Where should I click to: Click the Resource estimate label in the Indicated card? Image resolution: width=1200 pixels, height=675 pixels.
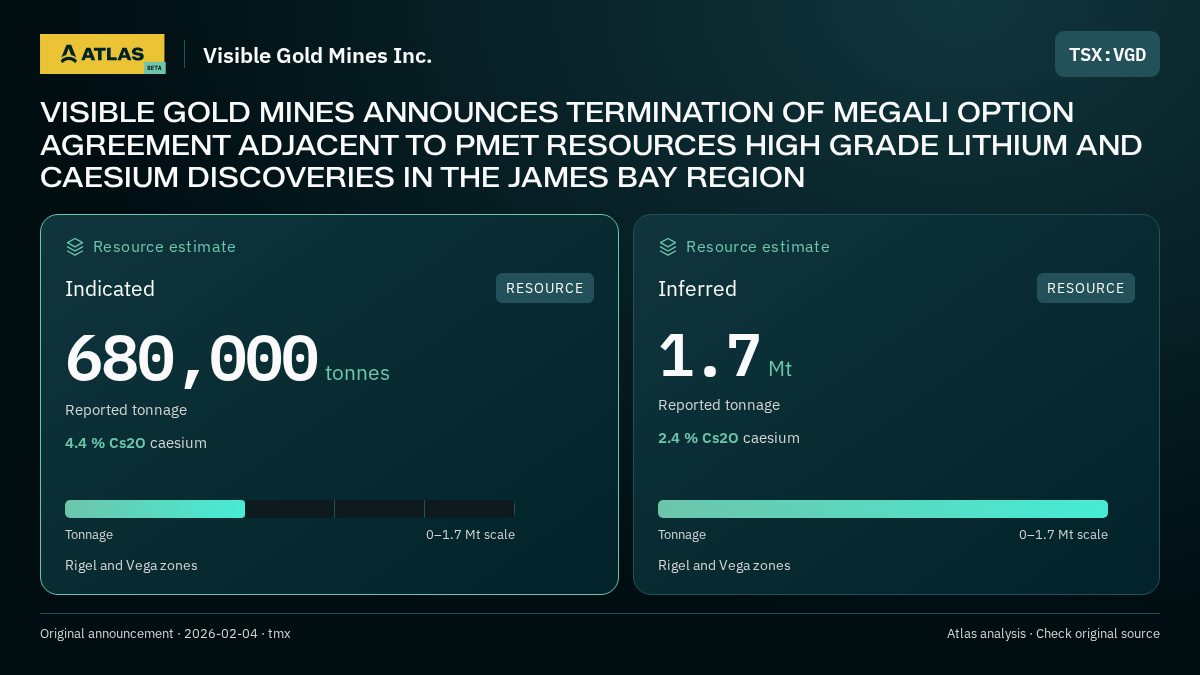click(x=164, y=247)
